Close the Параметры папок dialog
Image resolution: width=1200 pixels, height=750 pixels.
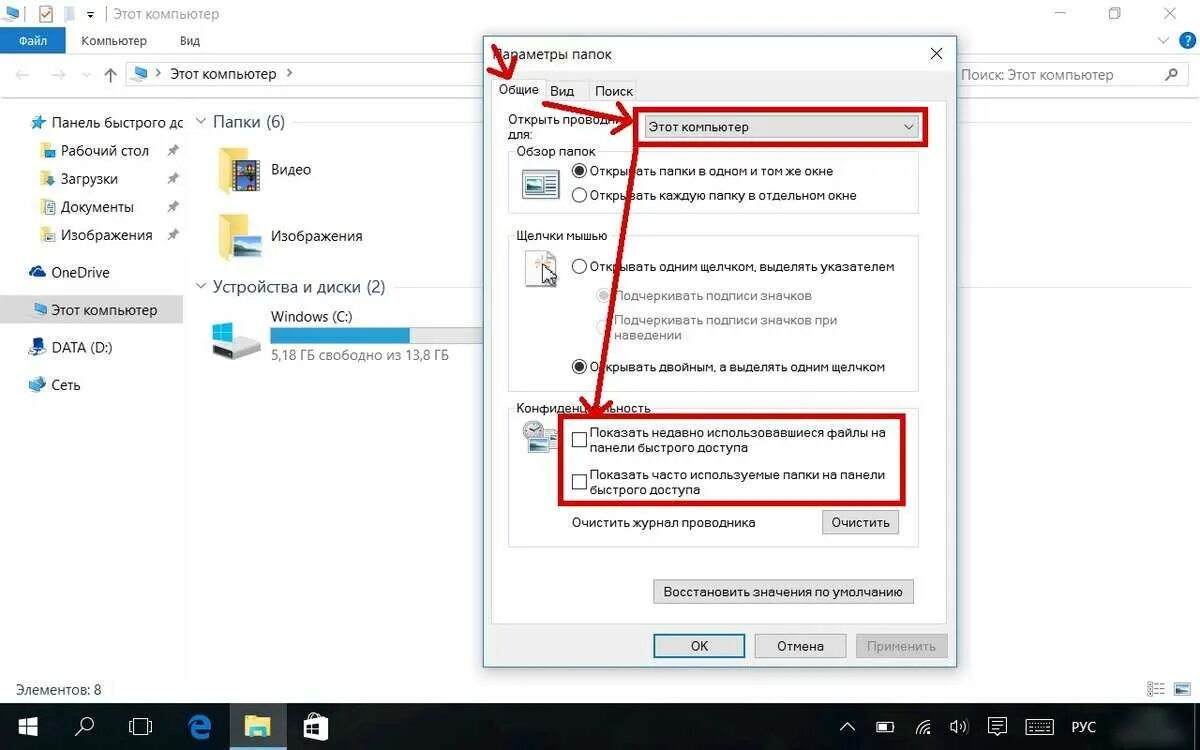click(936, 54)
